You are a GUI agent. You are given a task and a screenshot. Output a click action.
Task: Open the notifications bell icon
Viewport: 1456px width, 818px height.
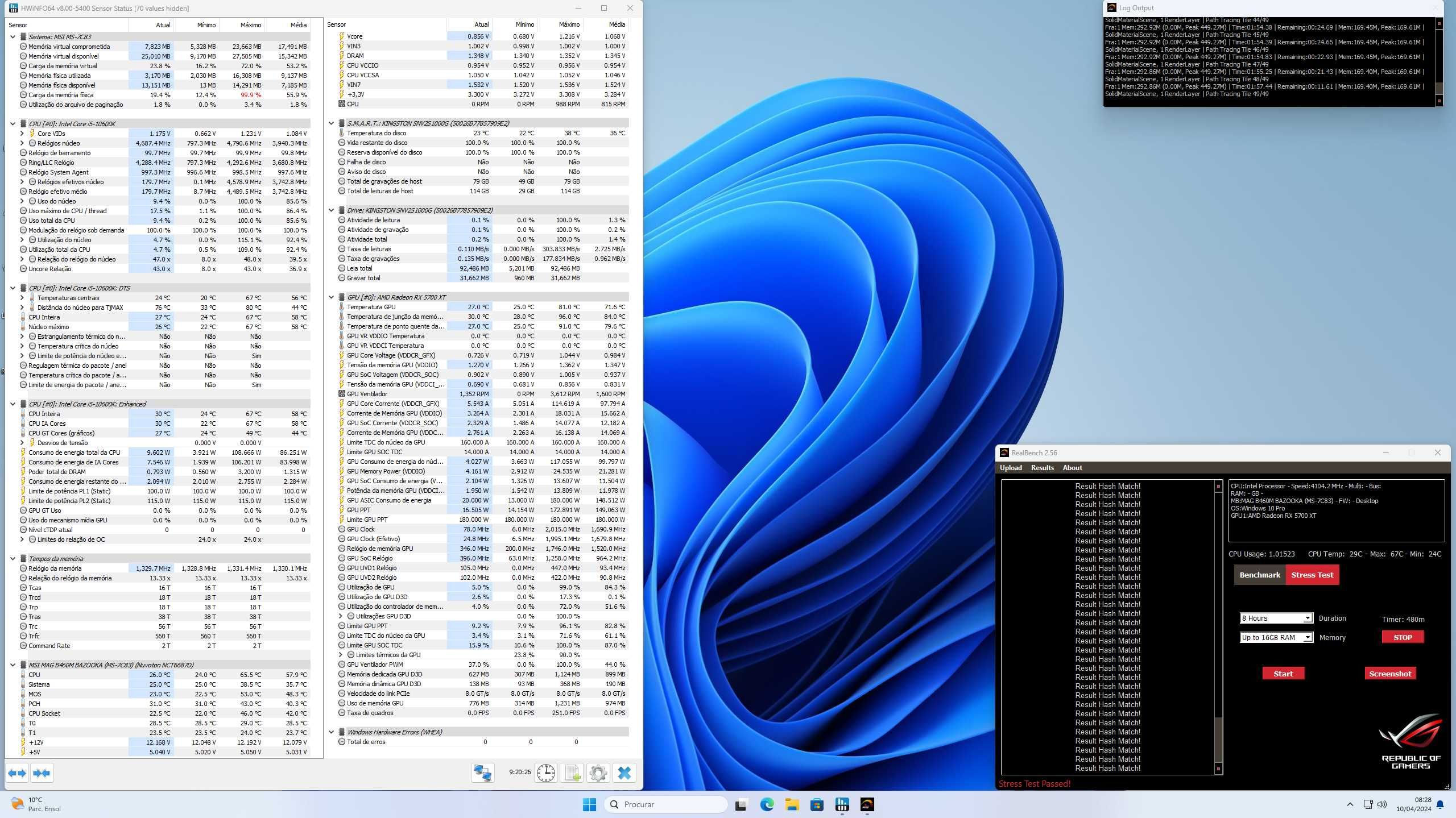1440,804
